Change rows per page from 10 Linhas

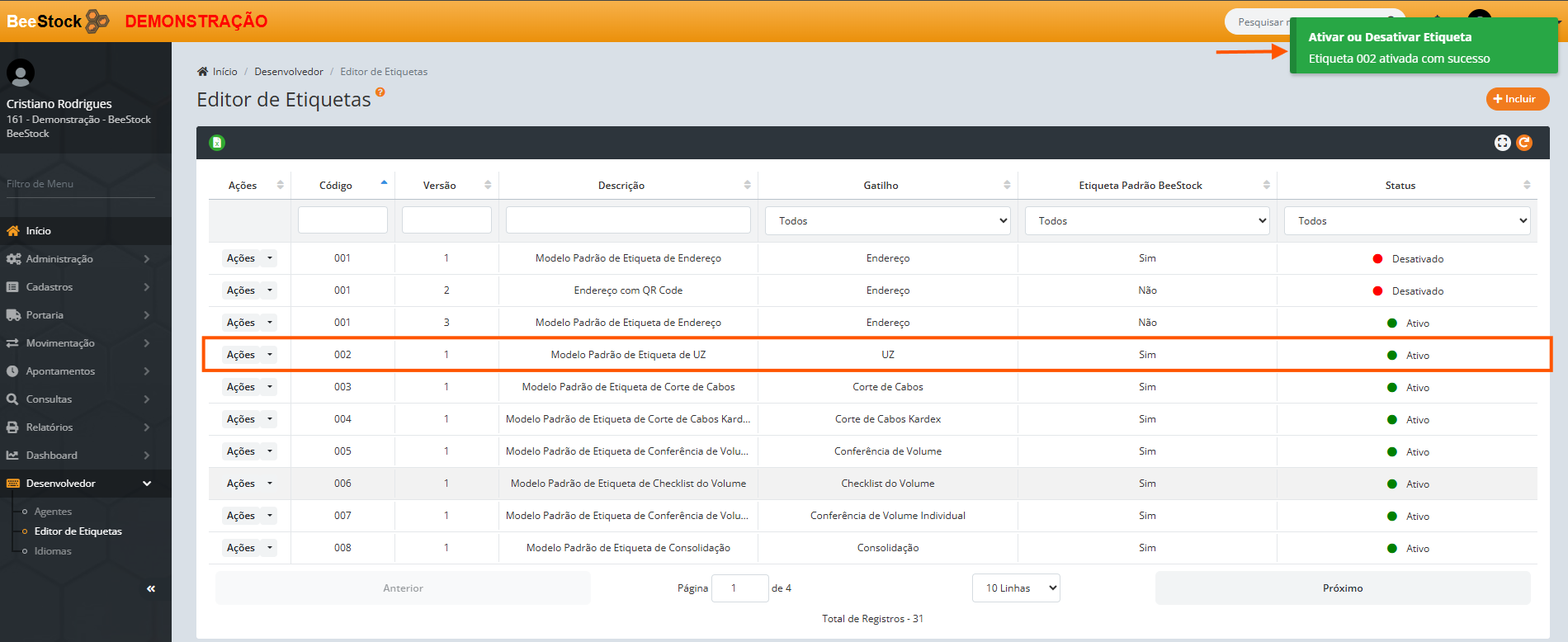1016,588
